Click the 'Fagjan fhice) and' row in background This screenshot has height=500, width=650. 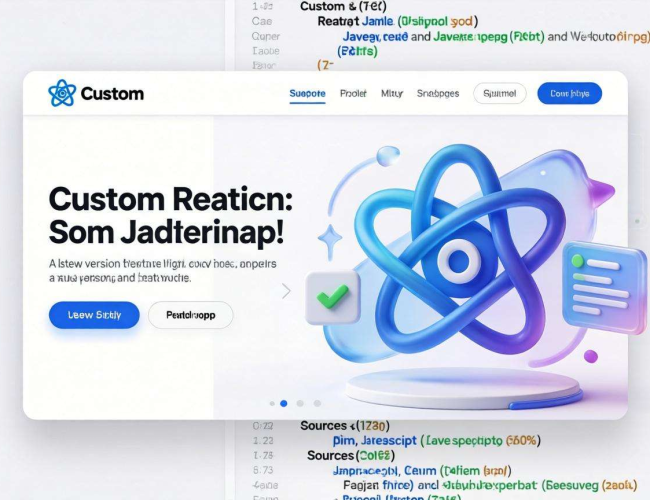click(490, 485)
